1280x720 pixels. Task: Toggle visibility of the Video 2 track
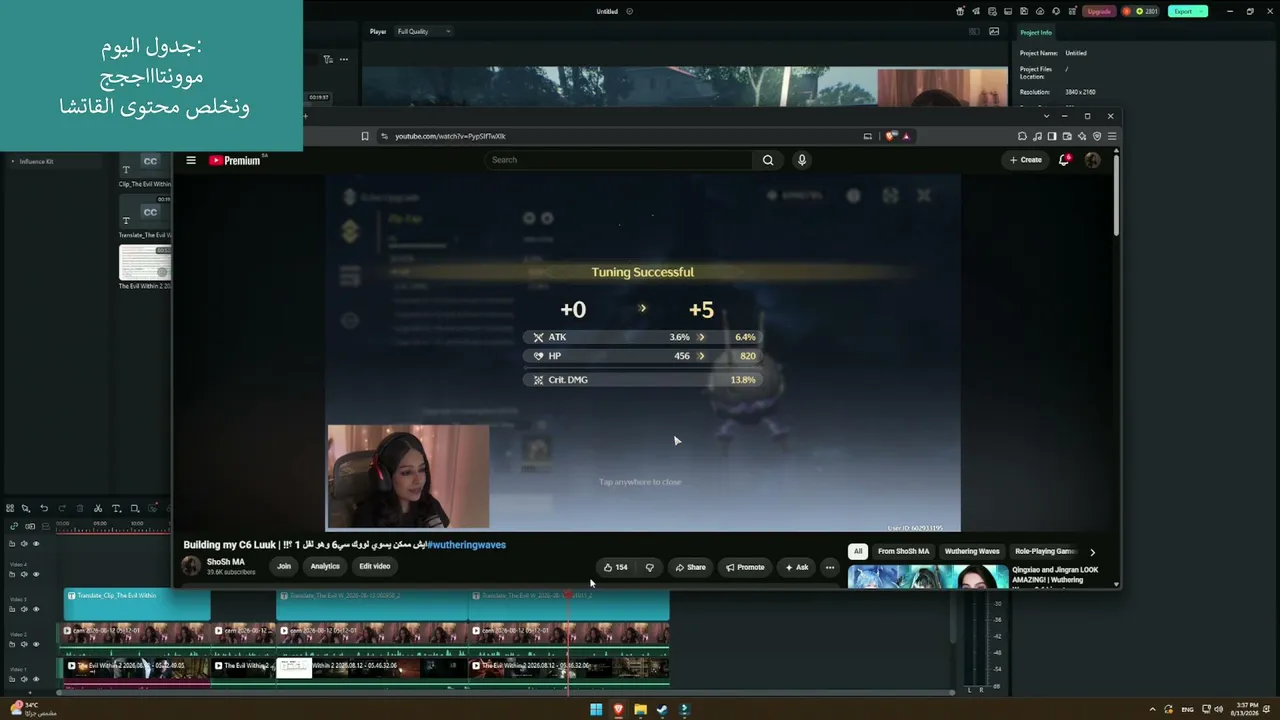[x=36, y=644]
